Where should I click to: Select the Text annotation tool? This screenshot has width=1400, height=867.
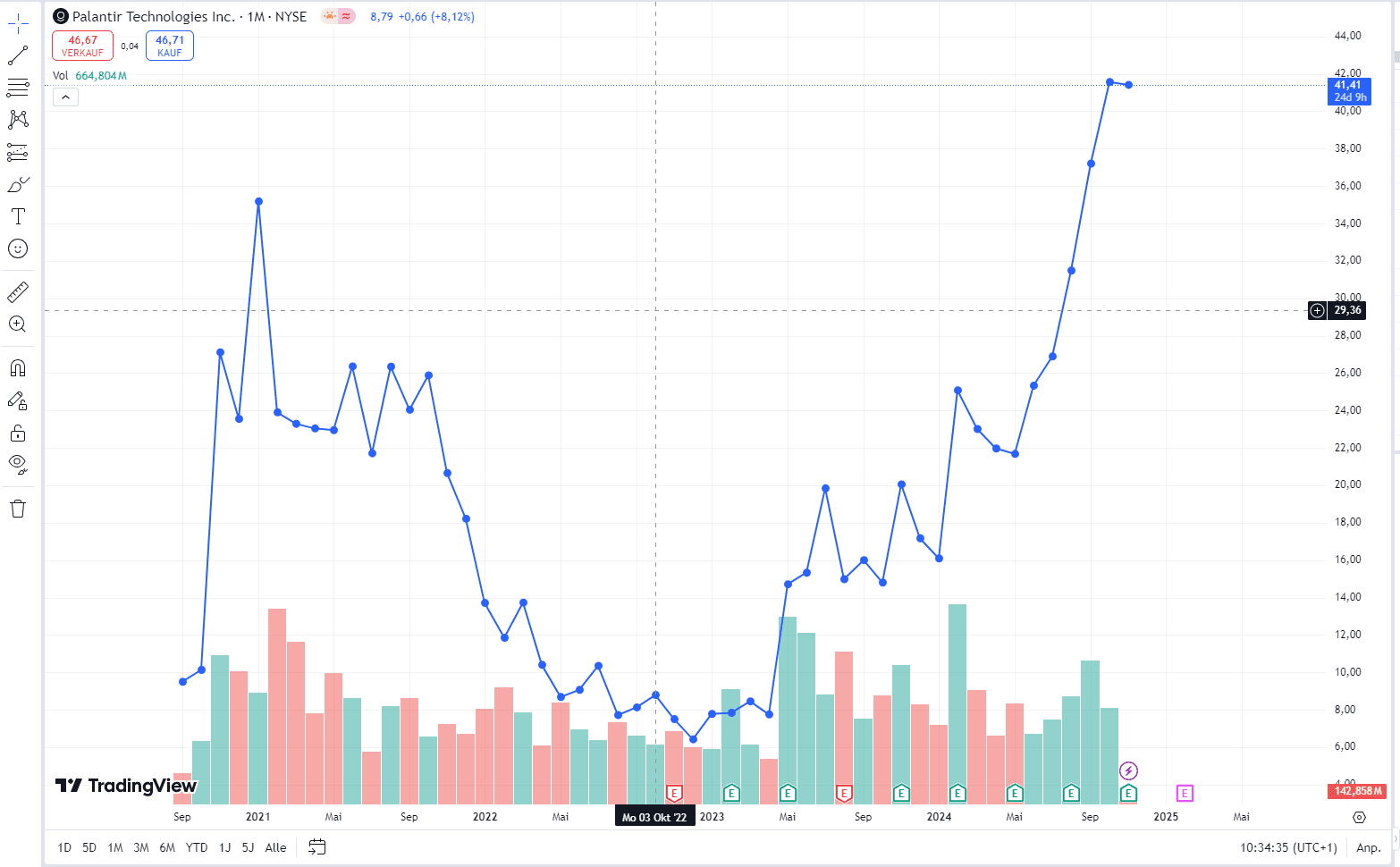pyautogui.click(x=18, y=216)
